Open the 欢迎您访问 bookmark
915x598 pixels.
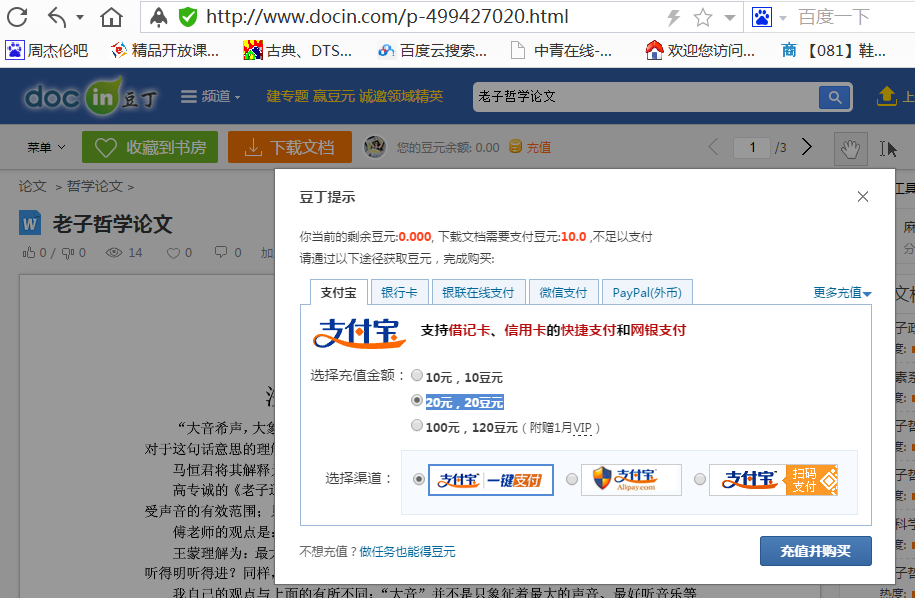[700, 51]
